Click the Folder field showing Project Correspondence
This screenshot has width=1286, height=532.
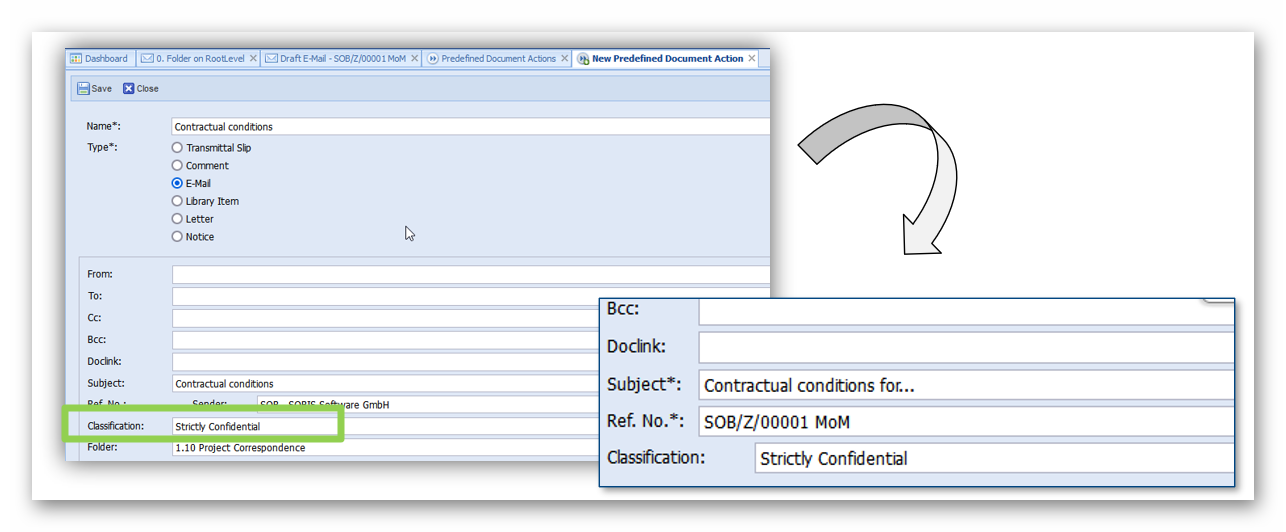[x=380, y=448]
